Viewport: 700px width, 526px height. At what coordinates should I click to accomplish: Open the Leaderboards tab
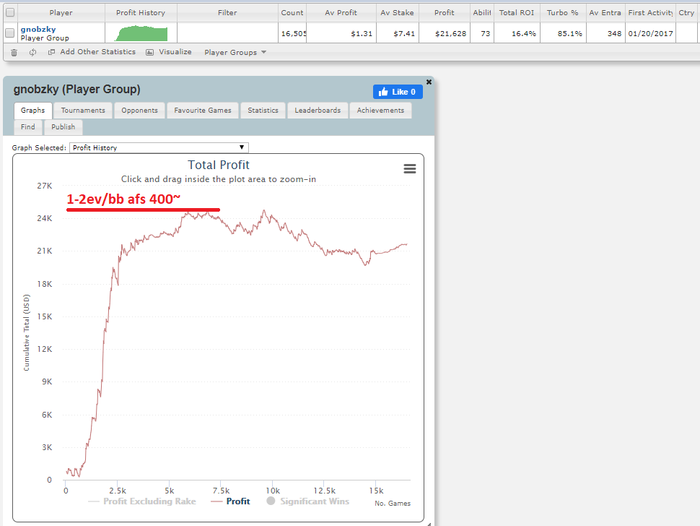coord(317,110)
